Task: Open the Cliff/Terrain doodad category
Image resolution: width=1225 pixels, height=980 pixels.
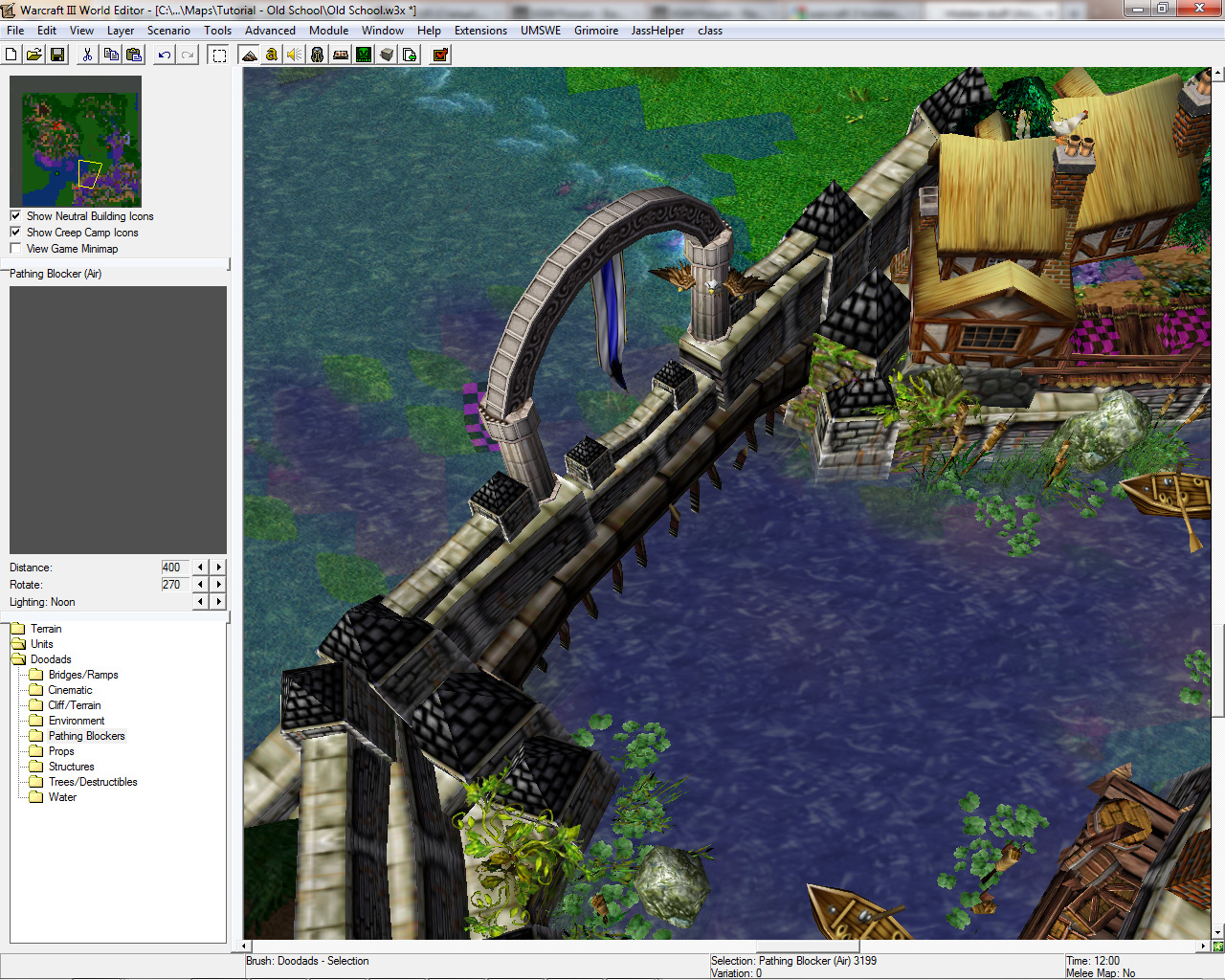Action: point(74,705)
